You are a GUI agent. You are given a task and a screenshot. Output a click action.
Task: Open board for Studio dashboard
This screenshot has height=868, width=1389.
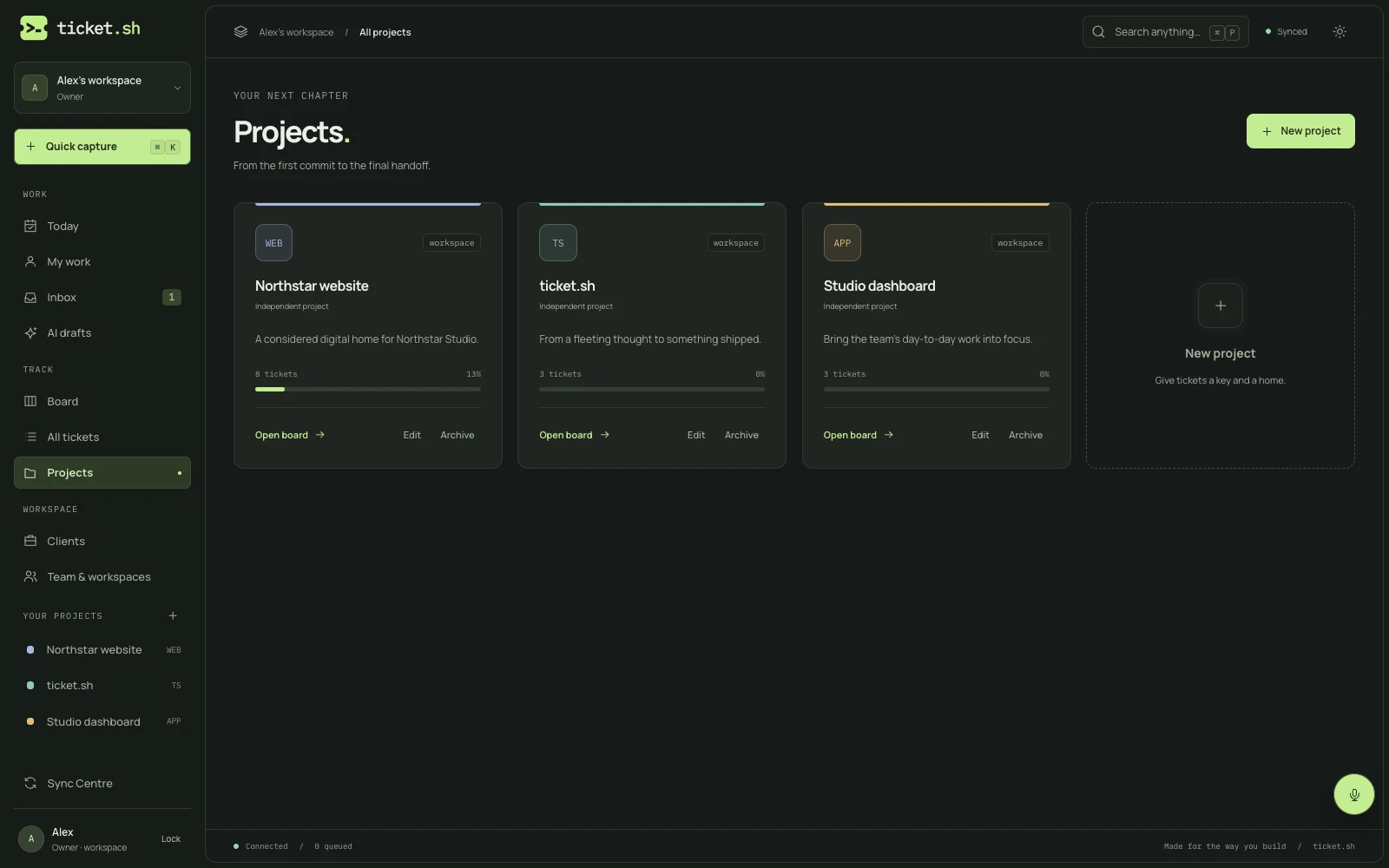[859, 435]
